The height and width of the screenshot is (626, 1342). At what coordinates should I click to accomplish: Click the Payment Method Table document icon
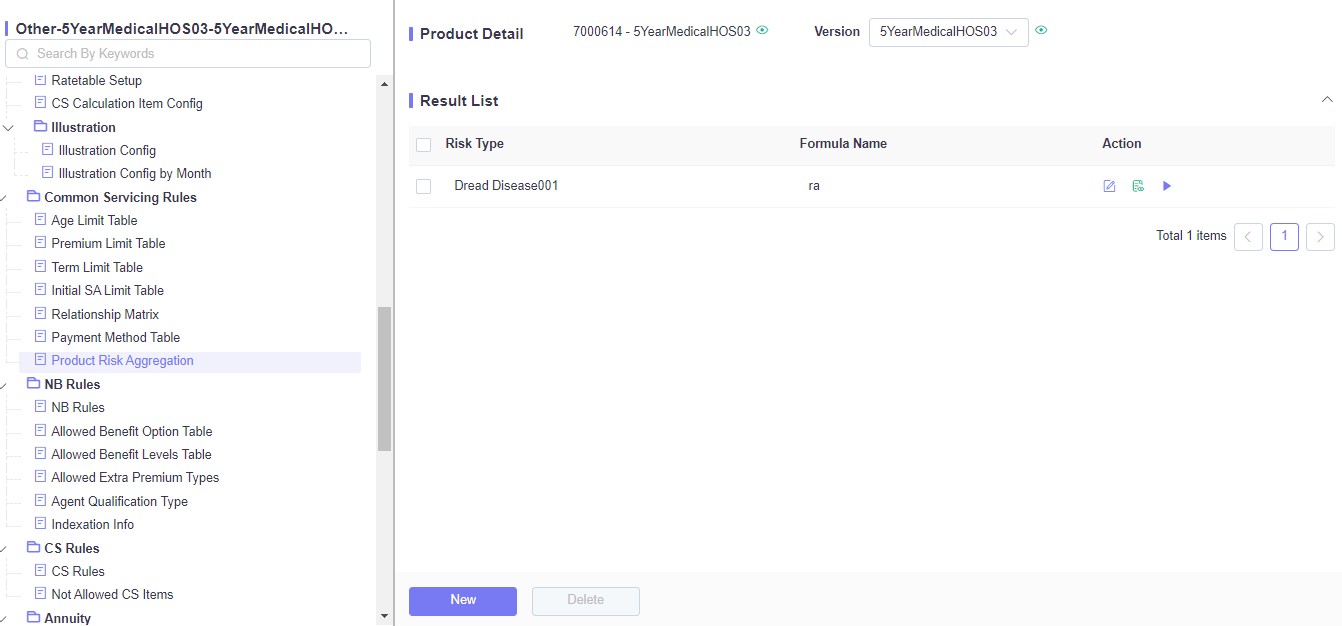pos(41,337)
